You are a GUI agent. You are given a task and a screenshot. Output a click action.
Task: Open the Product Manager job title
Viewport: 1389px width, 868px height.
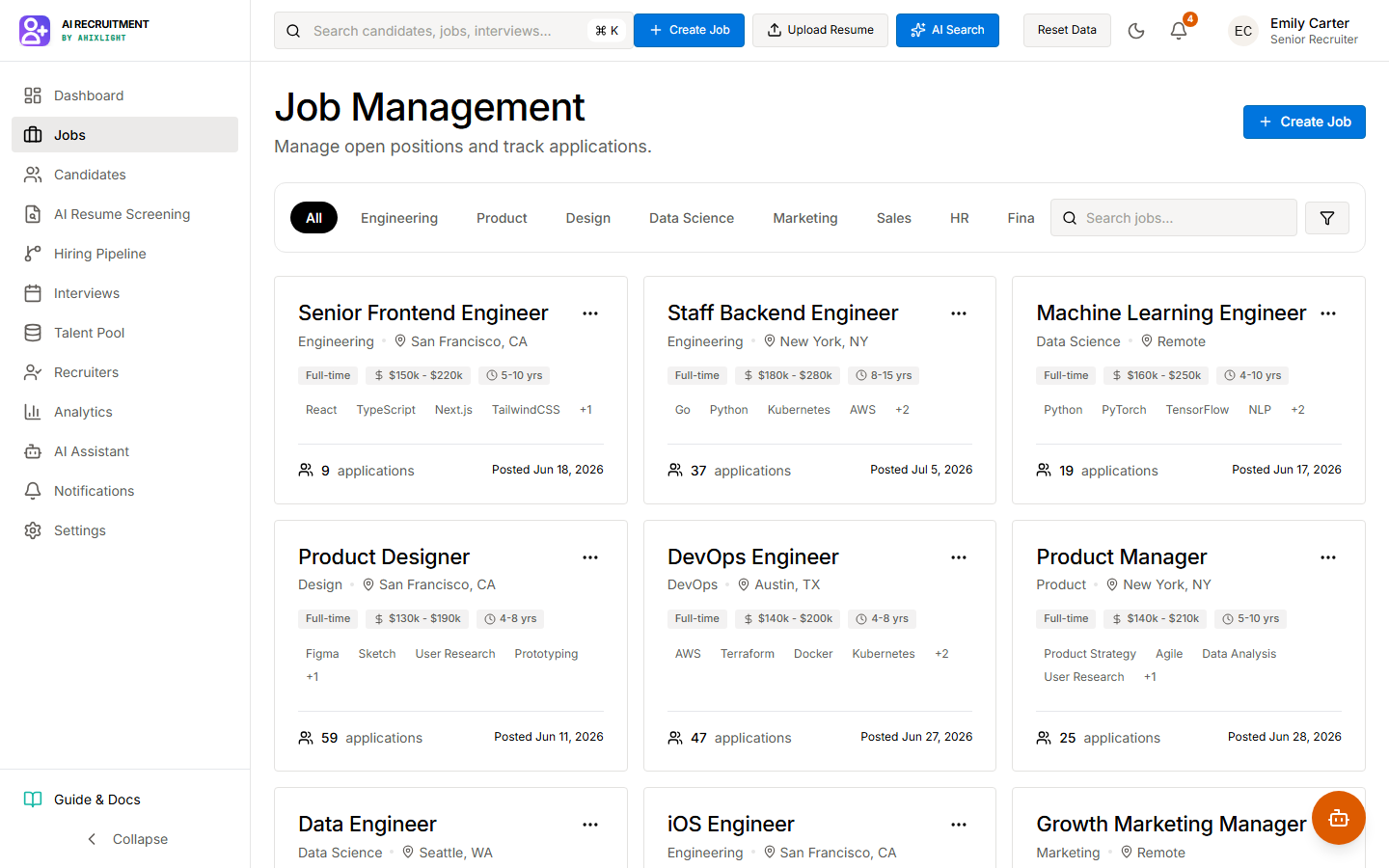click(x=1122, y=556)
